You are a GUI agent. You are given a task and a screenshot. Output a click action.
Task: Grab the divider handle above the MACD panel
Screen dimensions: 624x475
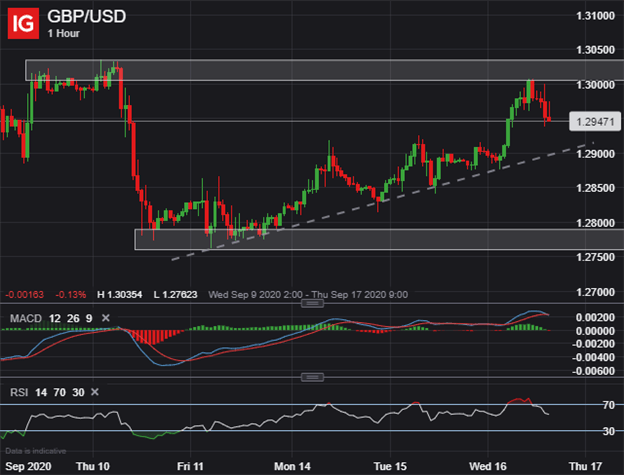[312, 304]
